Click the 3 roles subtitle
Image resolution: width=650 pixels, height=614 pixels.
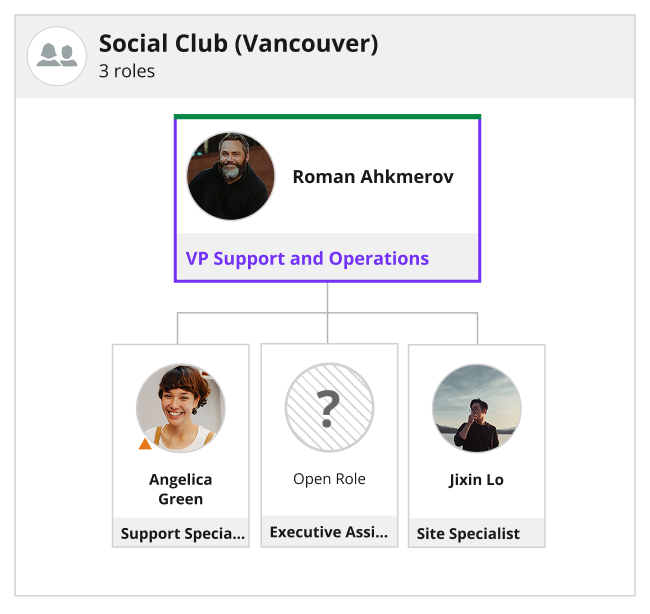(127, 71)
